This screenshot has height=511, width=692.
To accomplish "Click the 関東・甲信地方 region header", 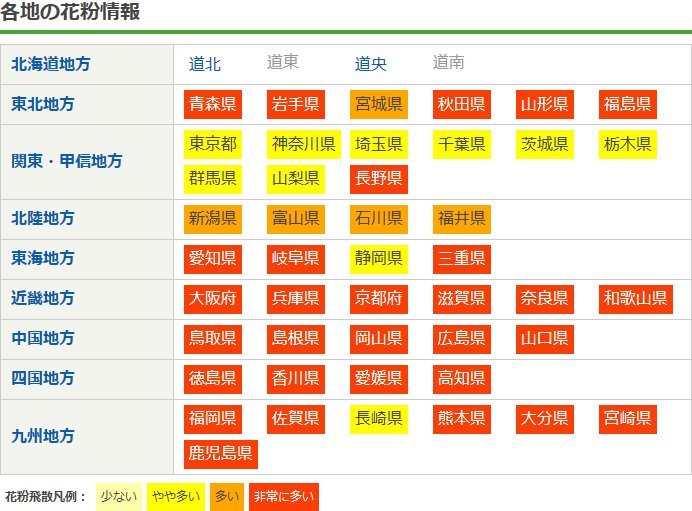I will (67, 161).
